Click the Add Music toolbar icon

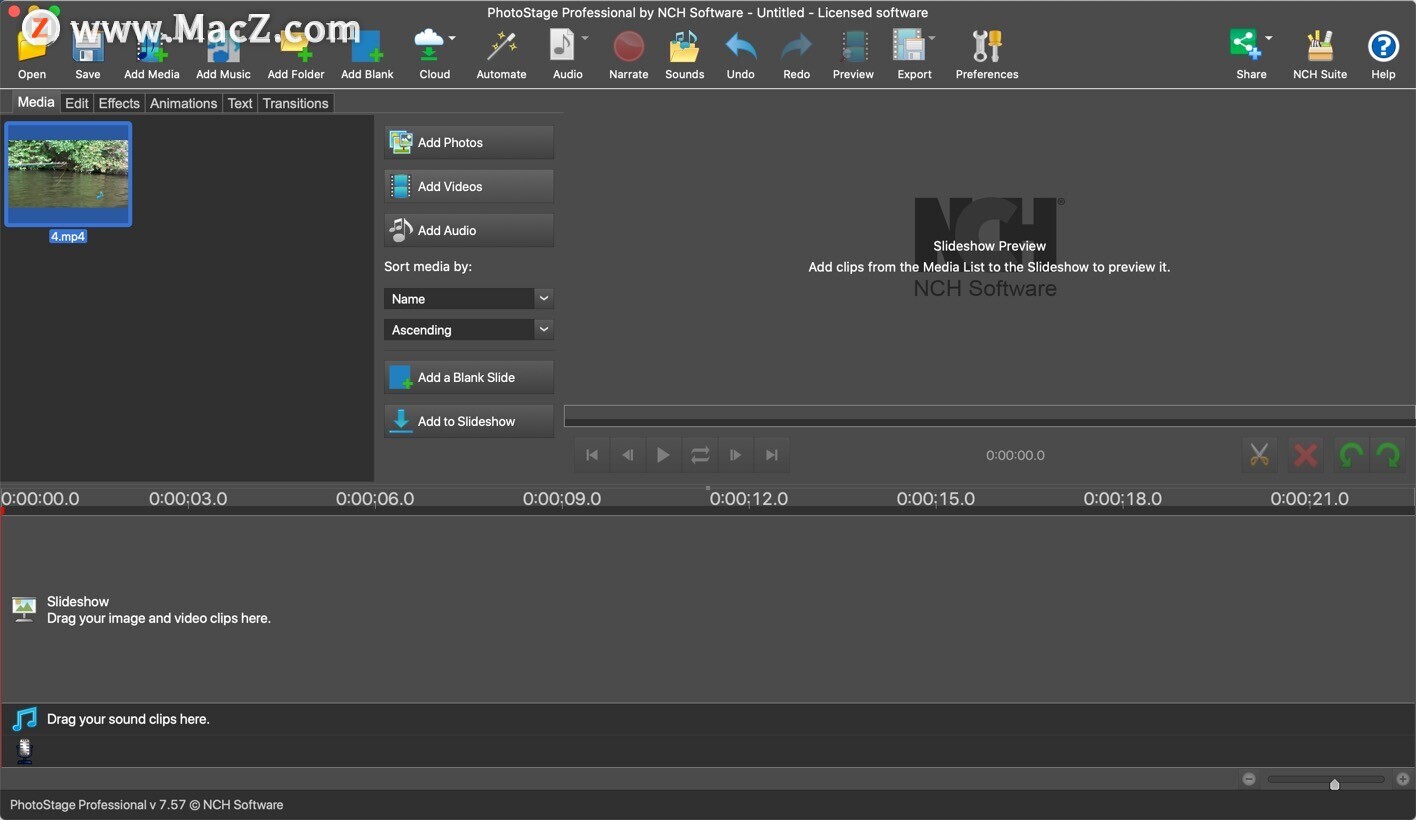tap(223, 54)
